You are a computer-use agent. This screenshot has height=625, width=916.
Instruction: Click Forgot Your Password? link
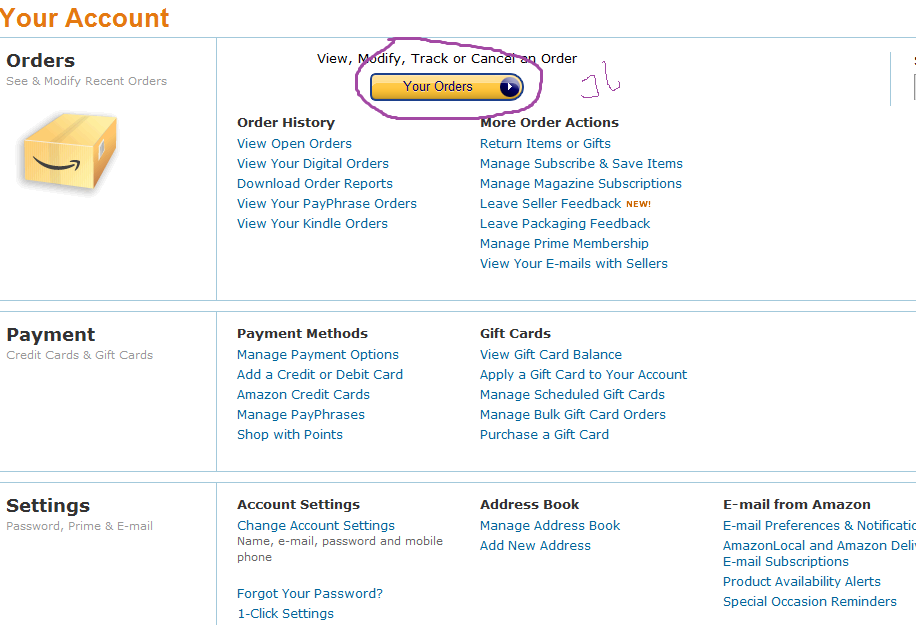(310, 594)
